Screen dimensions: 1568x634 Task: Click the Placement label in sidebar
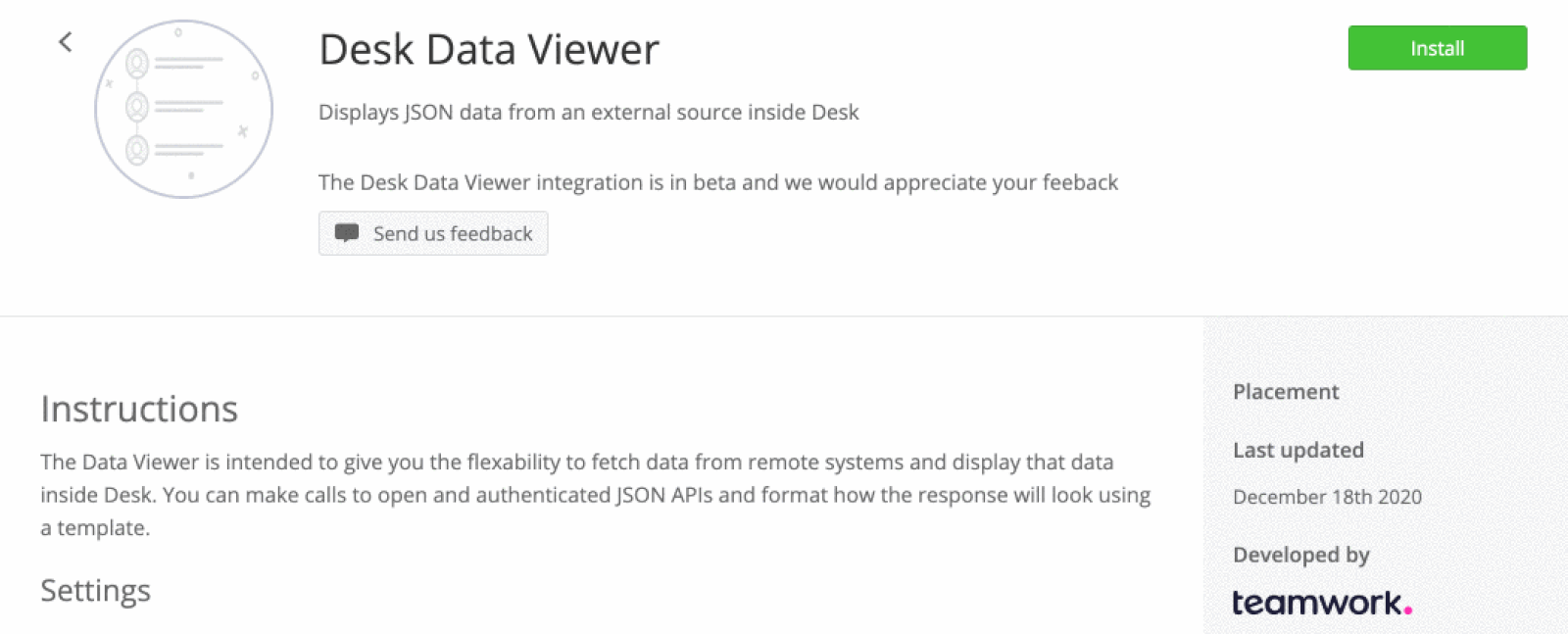pyautogui.click(x=1285, y=392)
